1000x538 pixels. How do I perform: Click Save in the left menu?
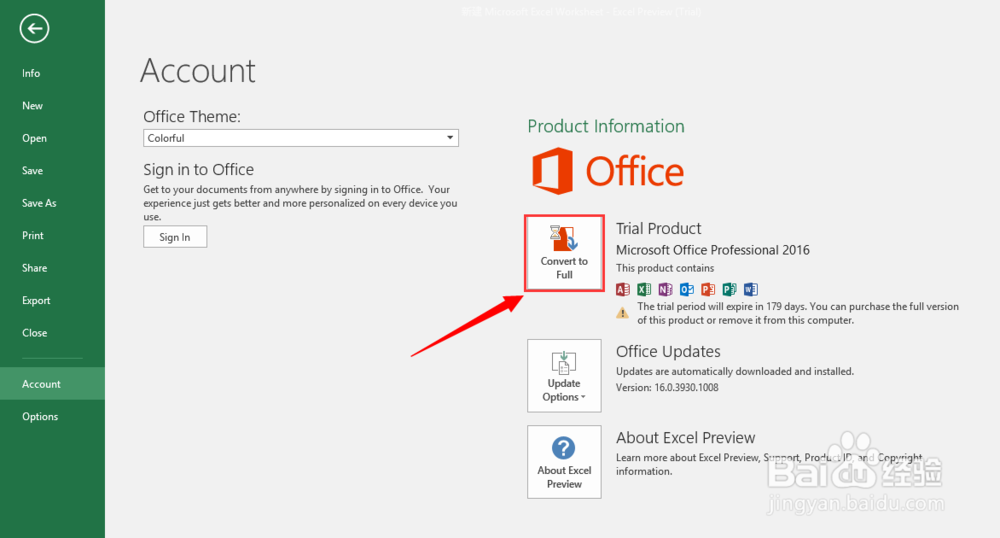point(32,171)
